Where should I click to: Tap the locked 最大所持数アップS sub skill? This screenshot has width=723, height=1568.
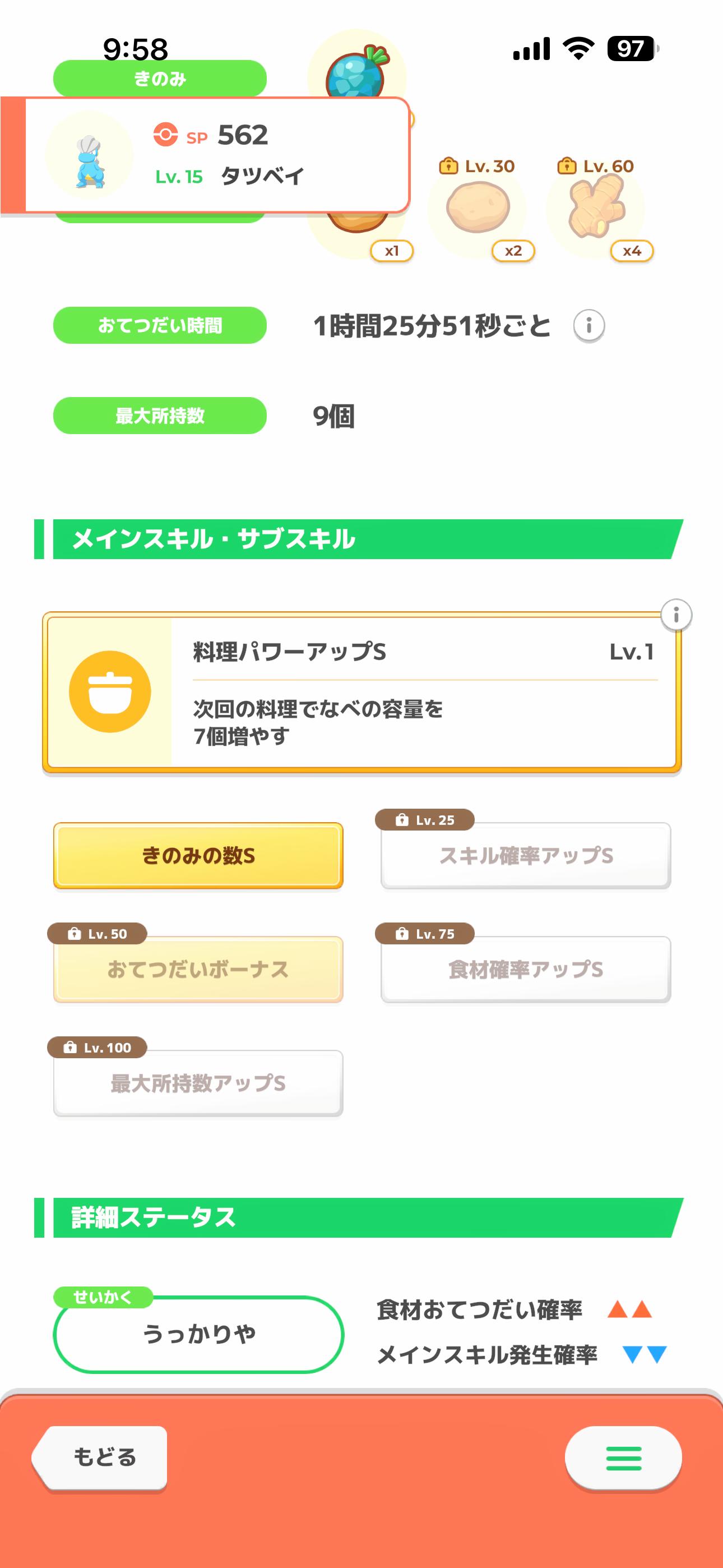(x=198, y=1083)
